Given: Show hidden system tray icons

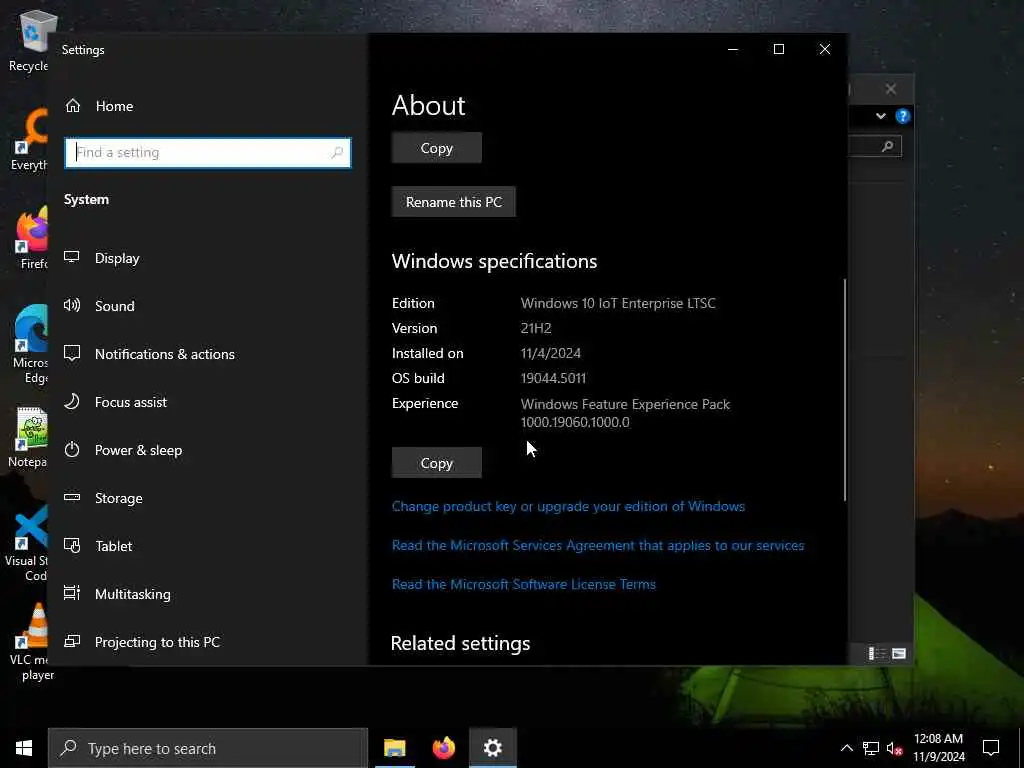Looking at the screenshot, I should click(x=846, y=748).
